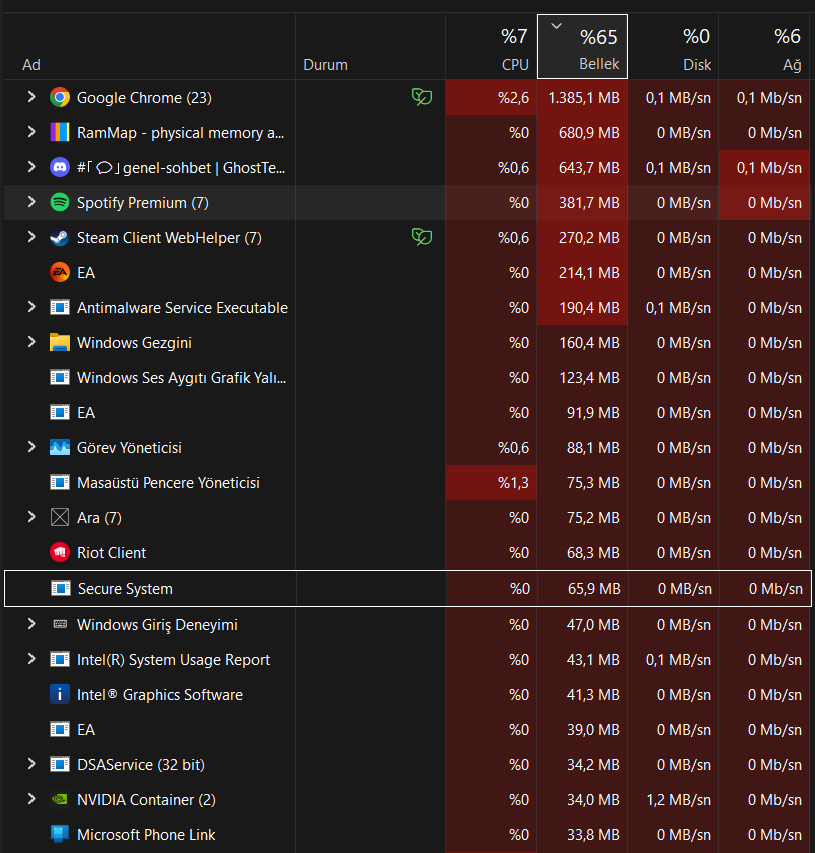Expand the Spotify Premium process group
815x853 pixels.
(31, 202)
